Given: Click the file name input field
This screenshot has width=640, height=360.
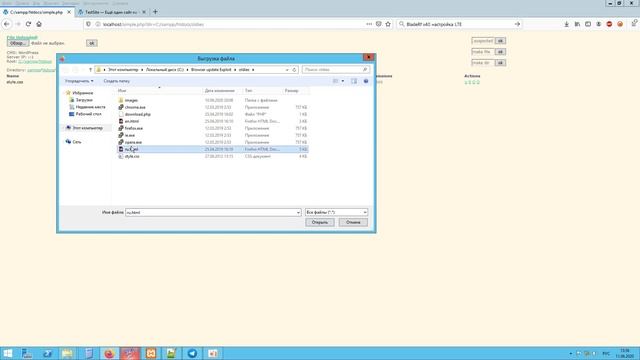Looking at the screenshot, I should pyautogui.click(x=210, y=212).
